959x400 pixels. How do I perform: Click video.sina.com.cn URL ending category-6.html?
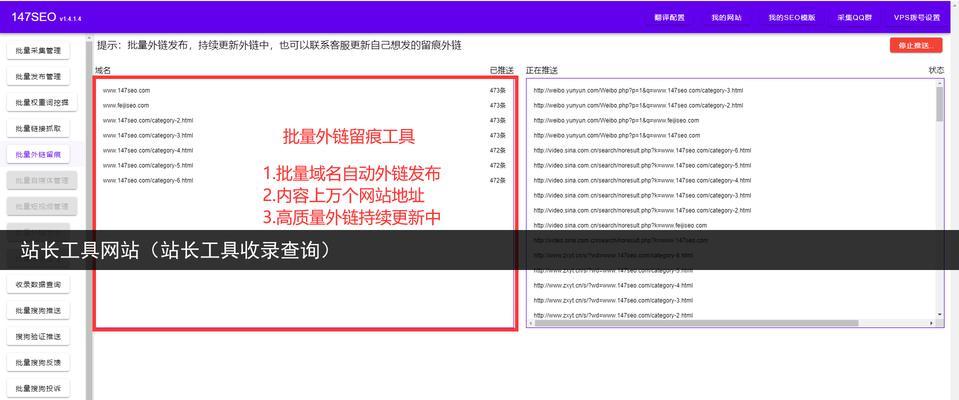pyautogui.click(x=642, y=150)
